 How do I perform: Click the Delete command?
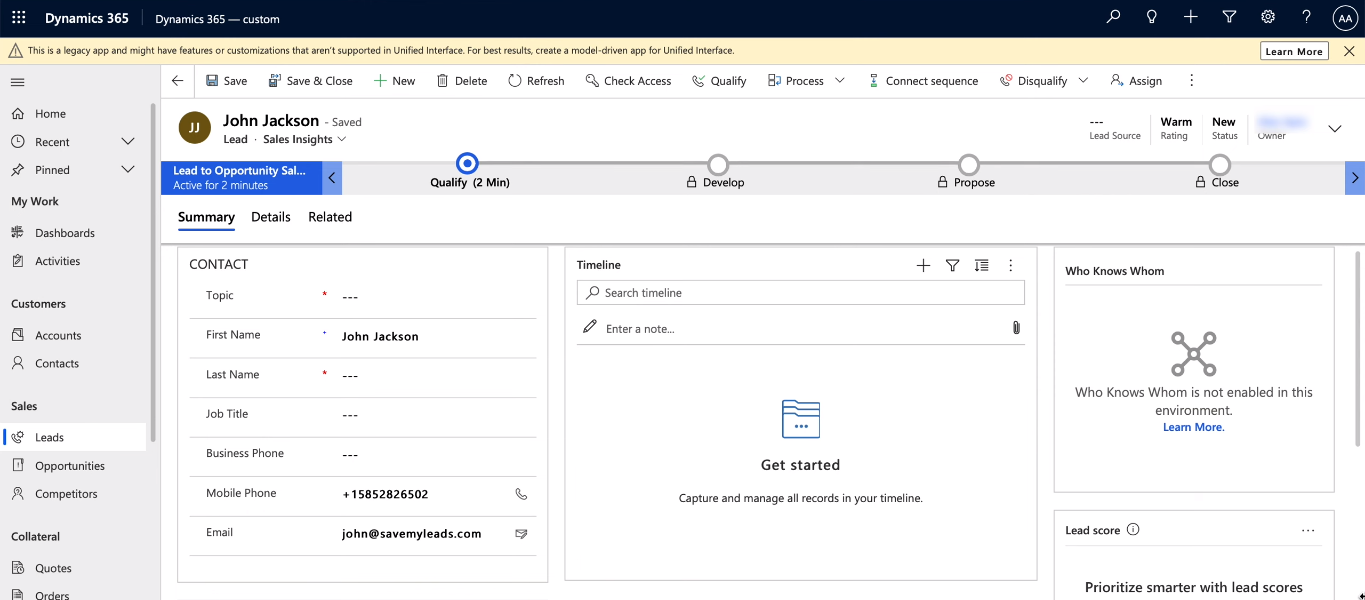click(462, 81)
